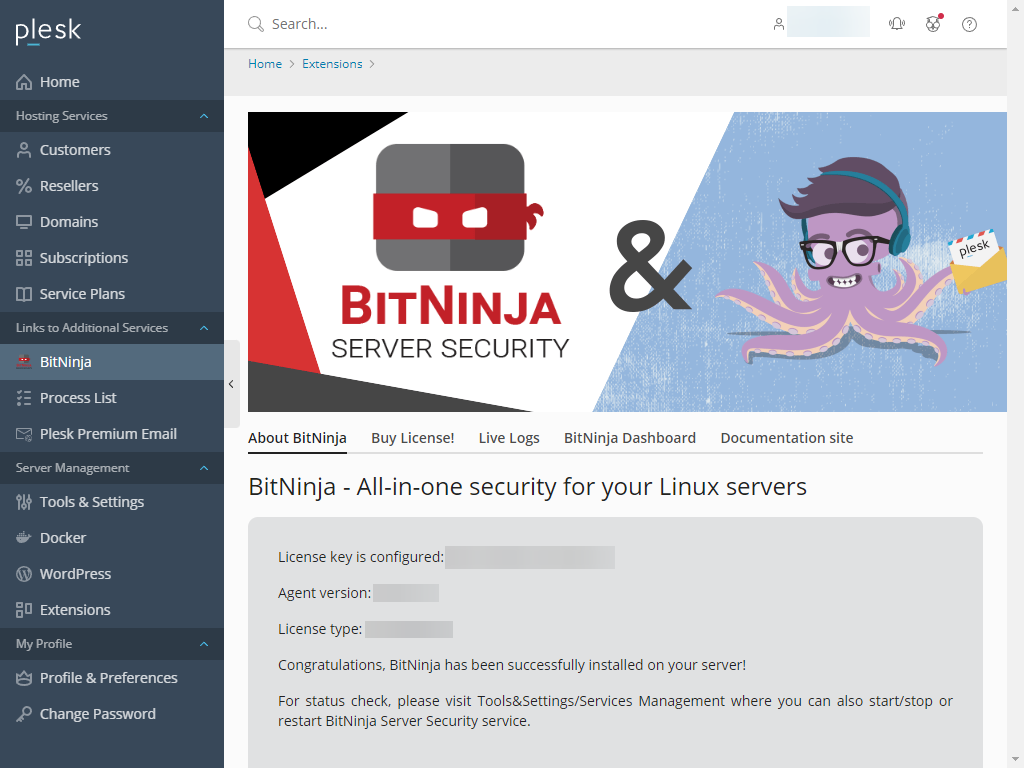1024x768 pixels.
Task: Open help via the question mark icon
Action: tap(969, 23)
